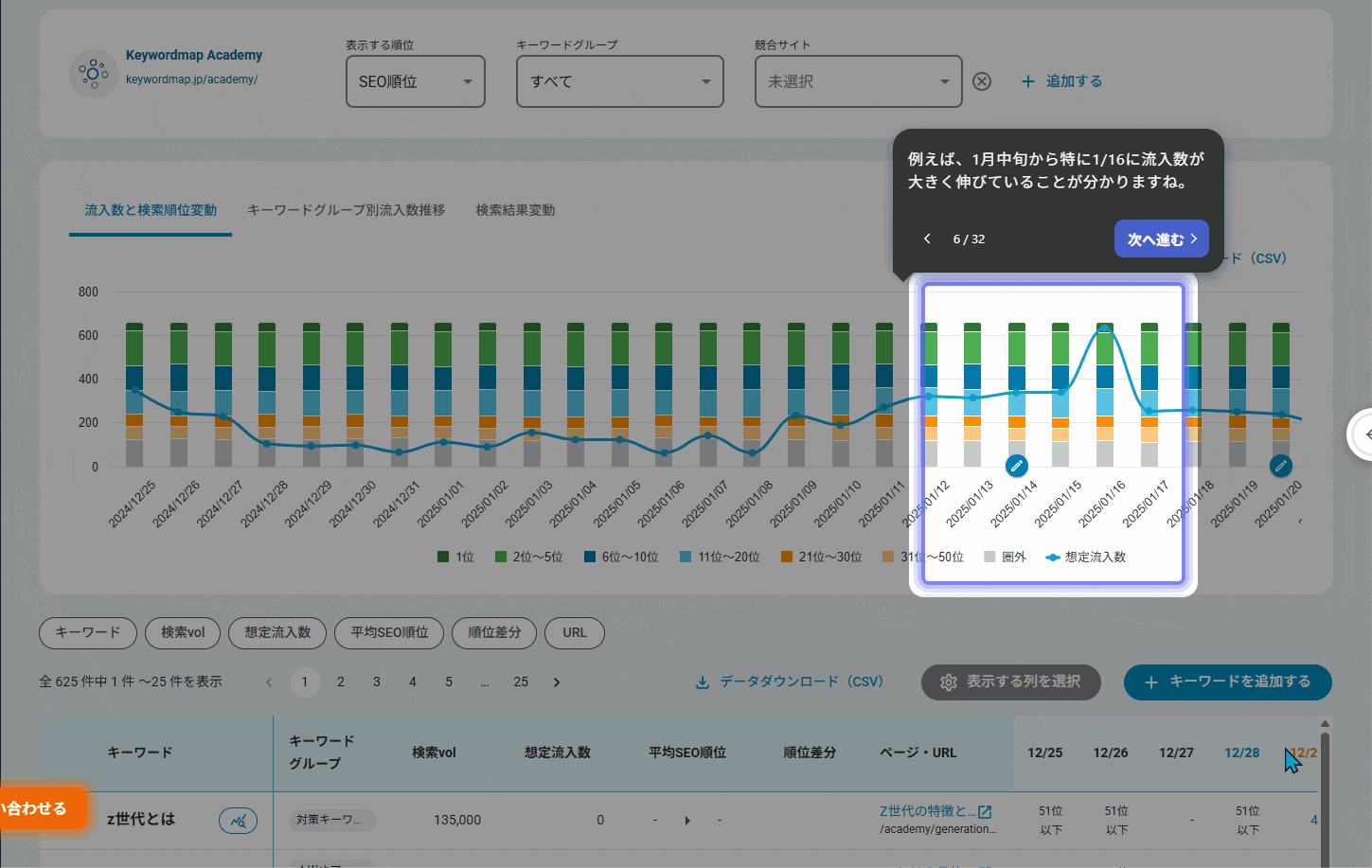The height and width of the screenshot is (868, 1372).
Task: Open trend chart icon for z世代とは keyword
Action: pyautogui.click(x=238, y=821)
